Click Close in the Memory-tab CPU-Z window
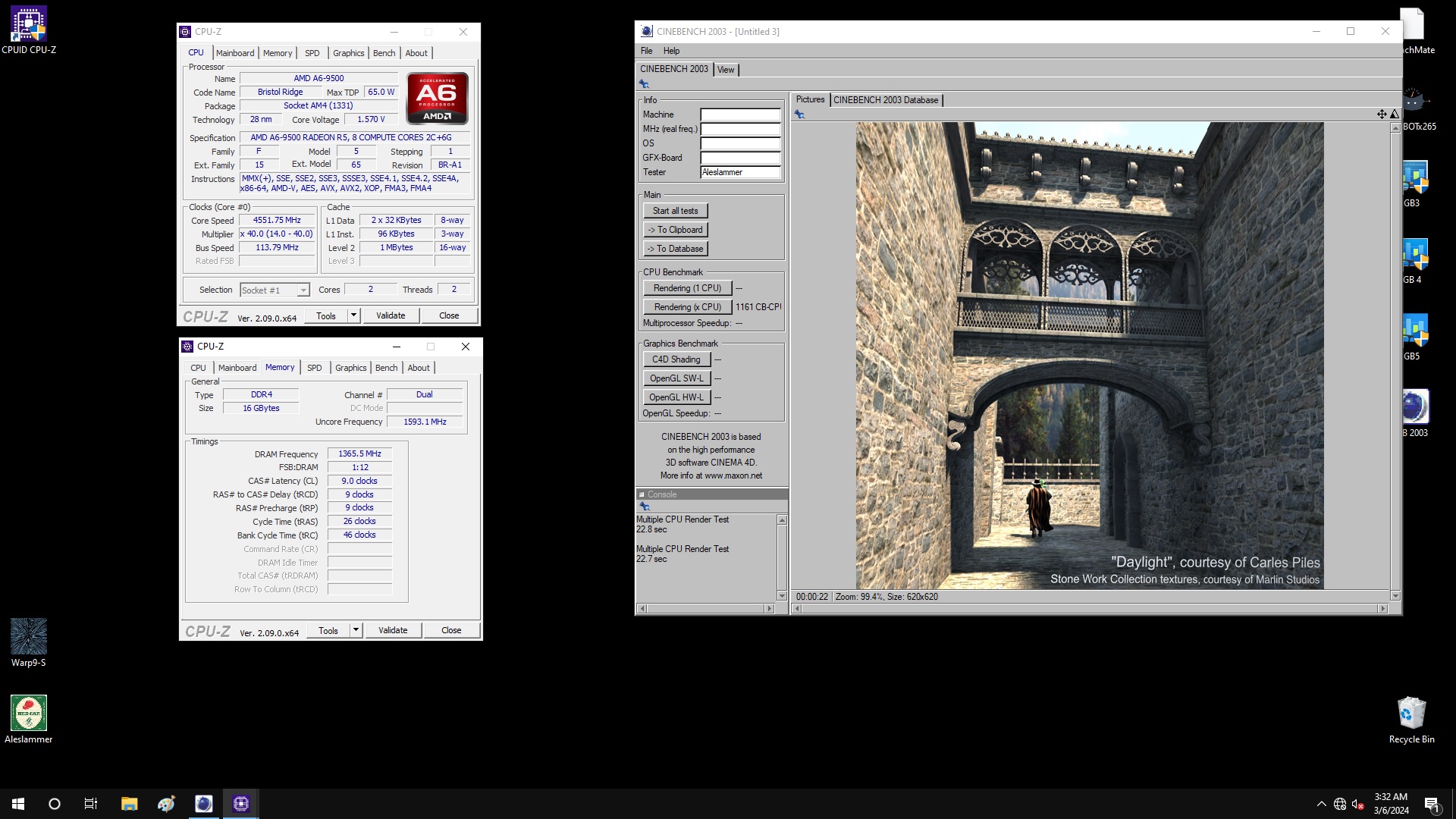 click(x=451, y=630)
